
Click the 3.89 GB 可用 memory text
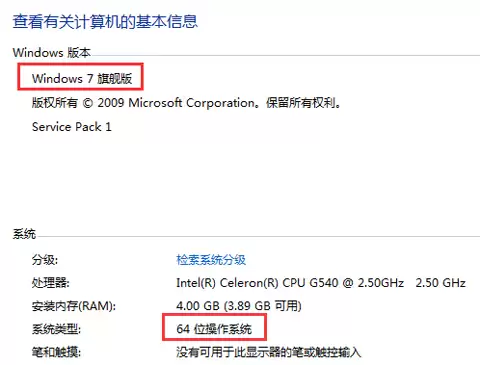point(263,306)
